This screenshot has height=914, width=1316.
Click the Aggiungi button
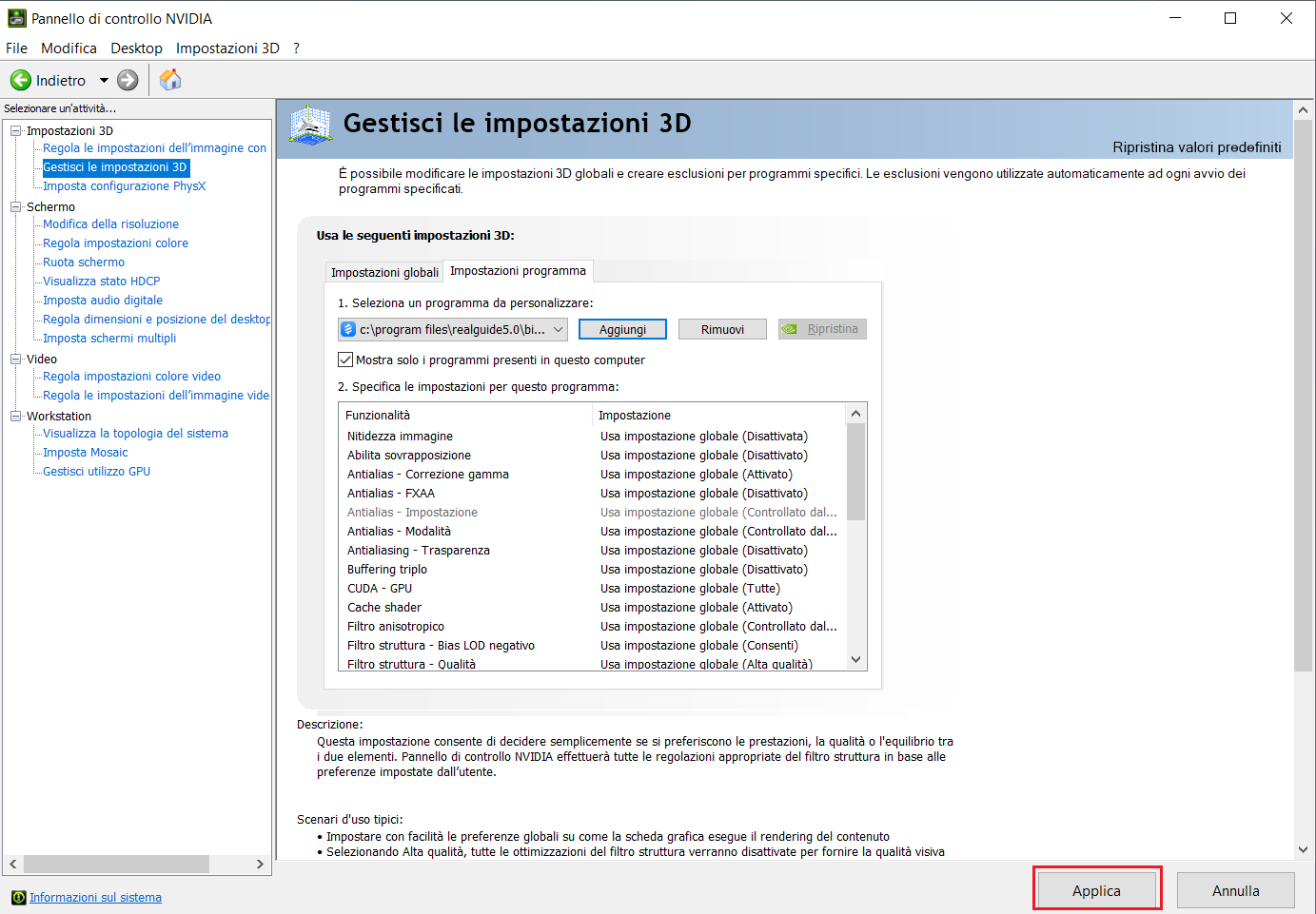[622, 330]
